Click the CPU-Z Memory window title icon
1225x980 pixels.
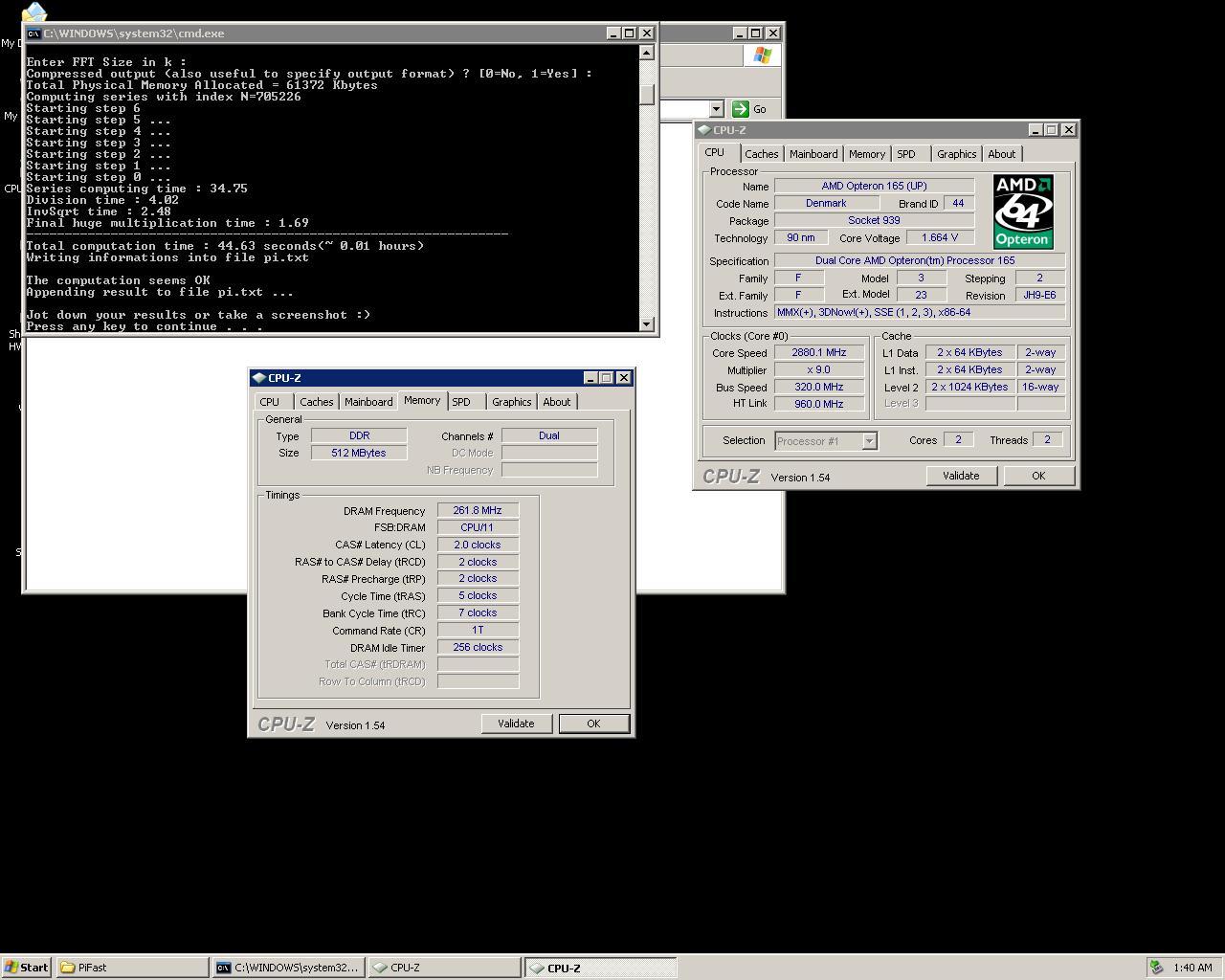point(258,378)
